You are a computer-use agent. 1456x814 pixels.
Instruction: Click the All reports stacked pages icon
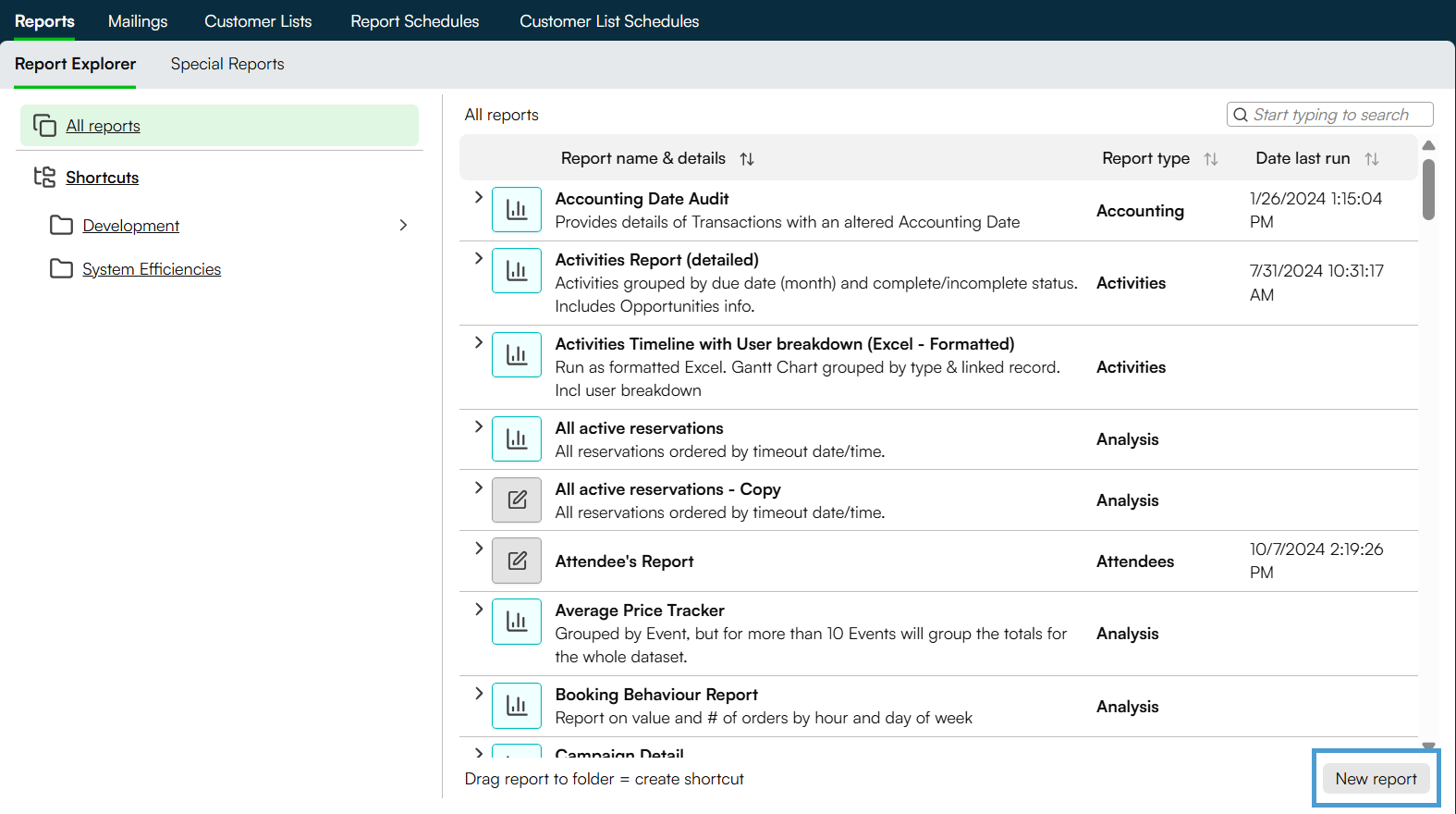(44, 125)
